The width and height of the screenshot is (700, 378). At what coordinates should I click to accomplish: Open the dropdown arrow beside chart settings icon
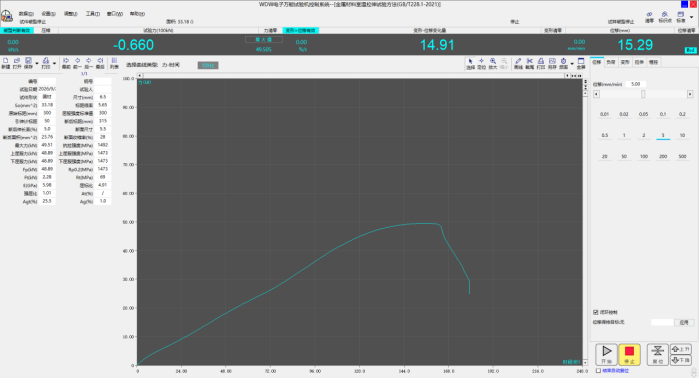pyautogui.click(x=572, y=64)
